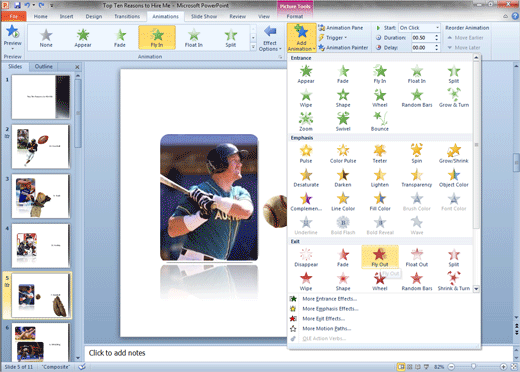The width and height of the screenshot is (520, 372).
Task: Switch to Slide Sorter view in status bar
Action: [410, 367]
